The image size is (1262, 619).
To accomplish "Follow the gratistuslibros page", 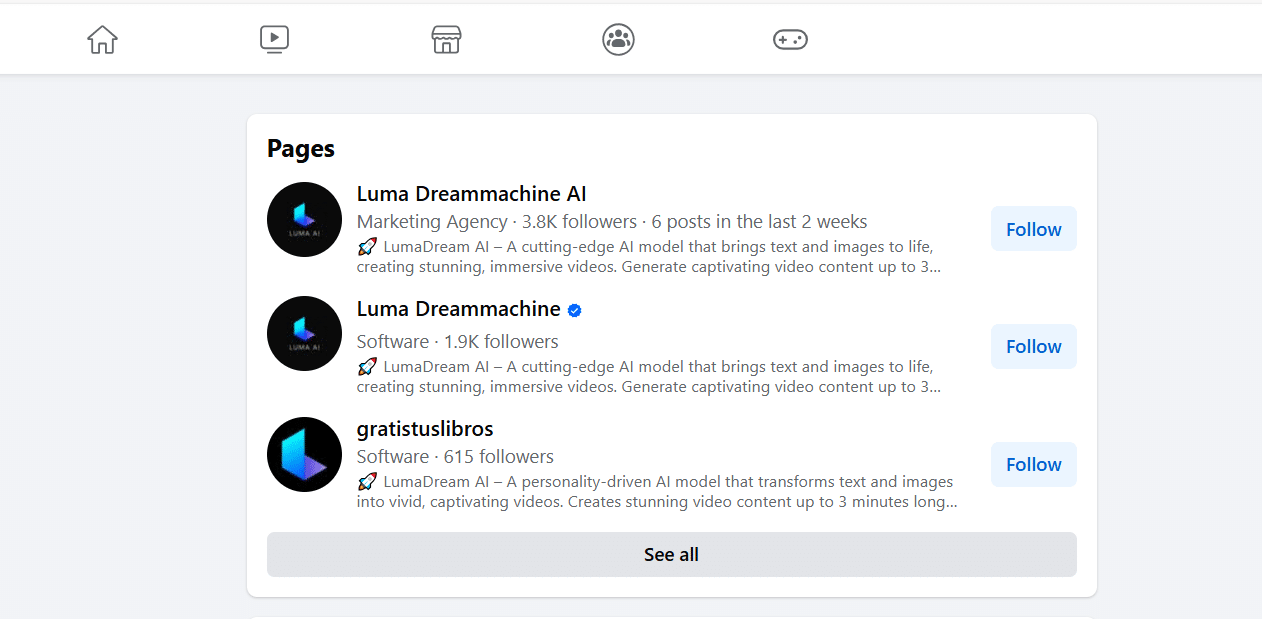I will pos(1033,465).
